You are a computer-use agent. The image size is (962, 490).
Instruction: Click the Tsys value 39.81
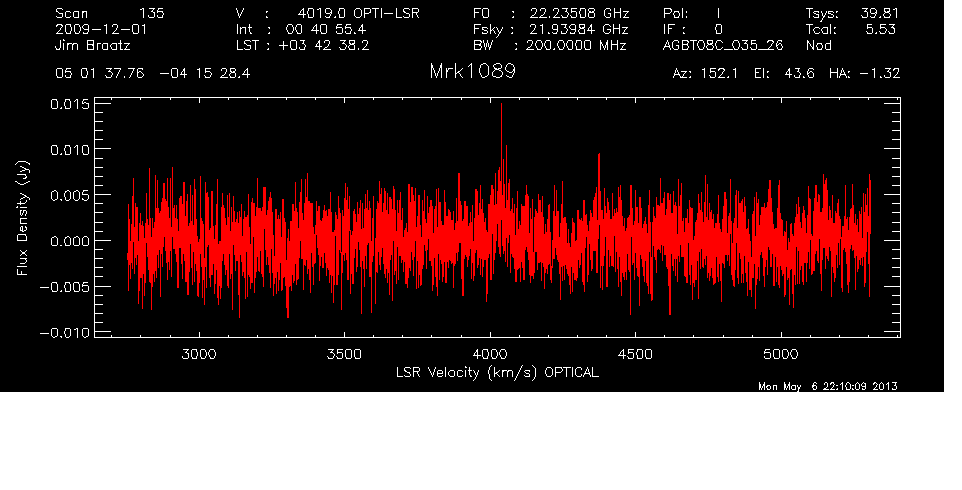click(880, 13)
